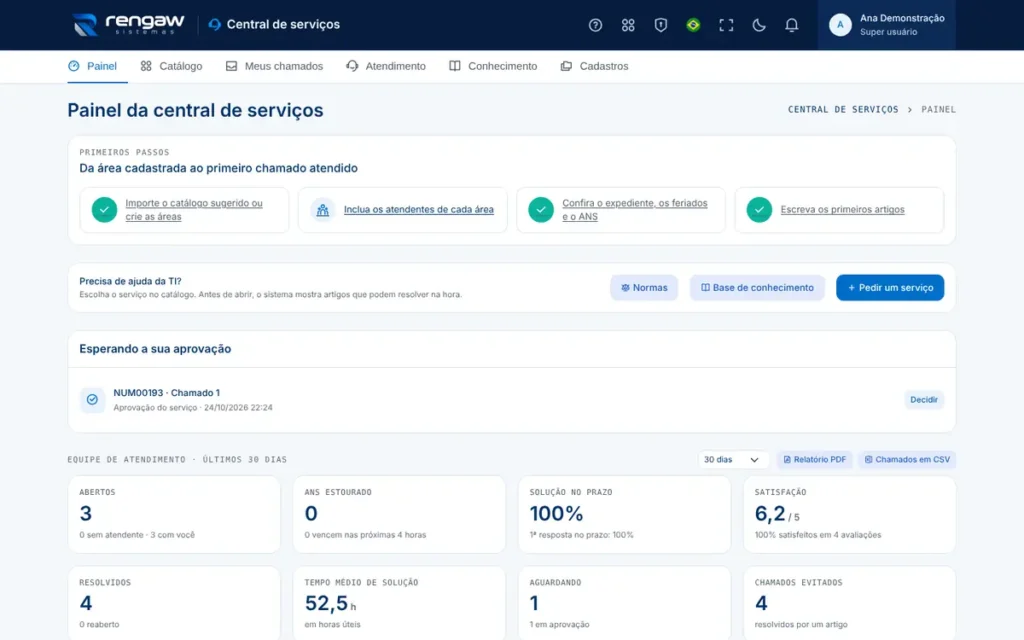Open the apps grid icon in header
1024x640 pixels.
(x=628, y=25)
